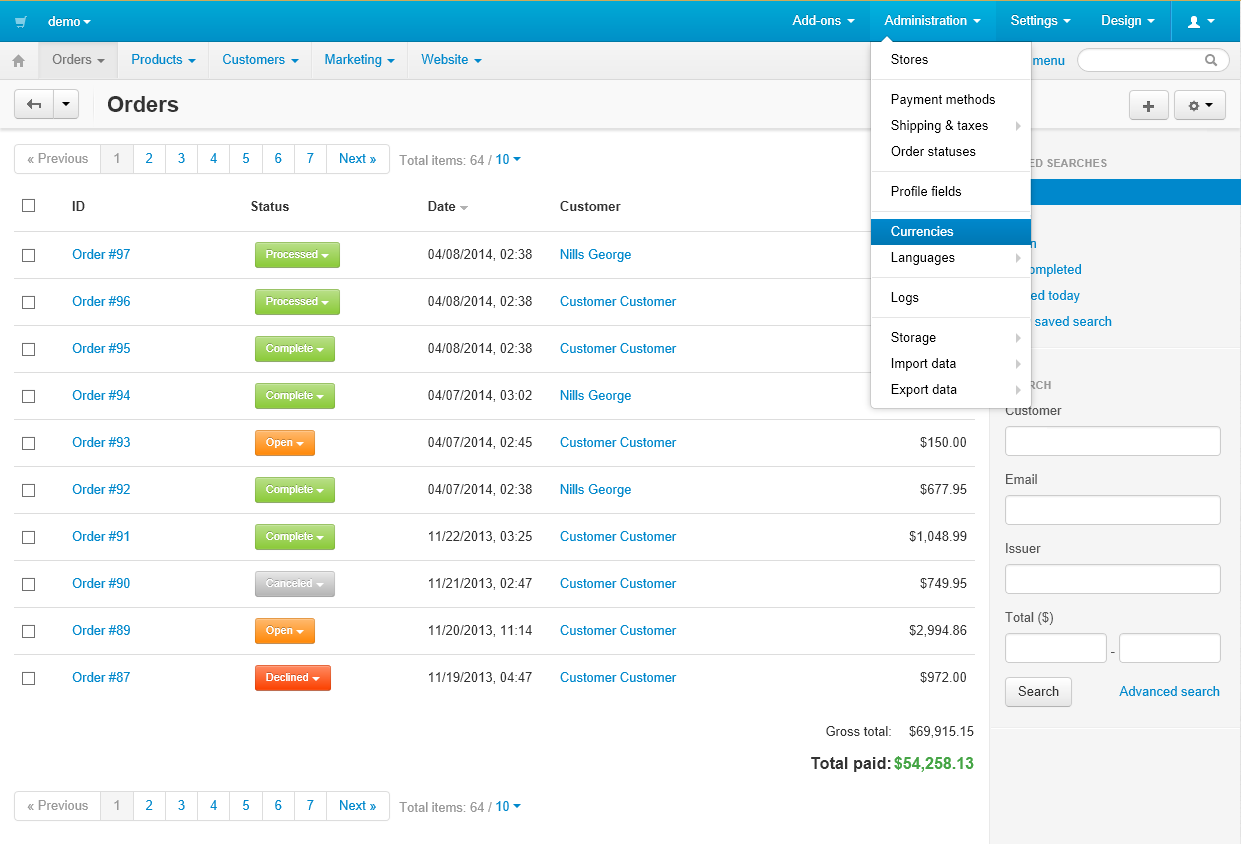Click the quick search box in header
The image size is (1241, 844).
[1153, 60]
